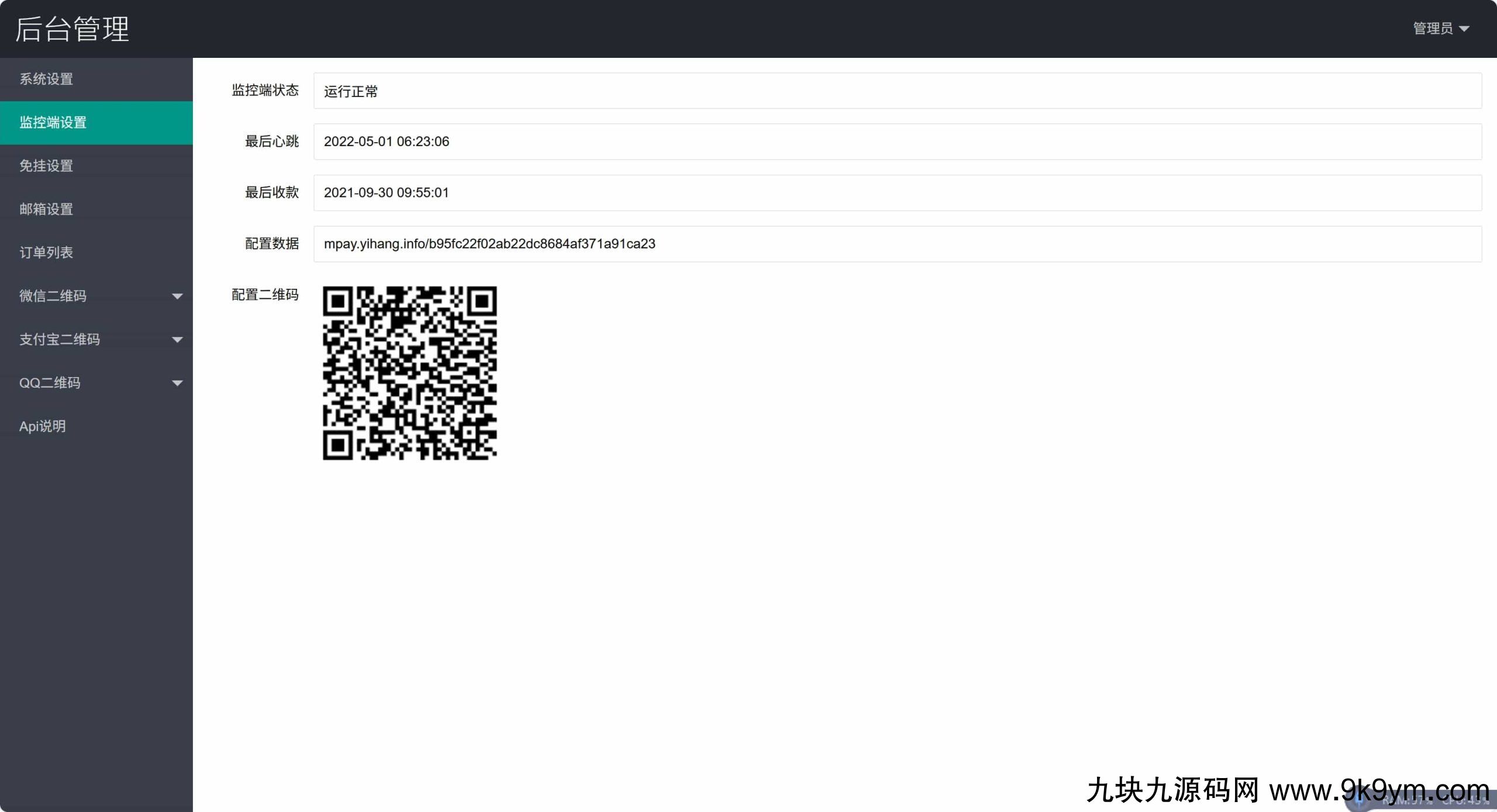
Task: Click the 配置数据 URL field
Action: pyautogui.click(x=898, y=244)
